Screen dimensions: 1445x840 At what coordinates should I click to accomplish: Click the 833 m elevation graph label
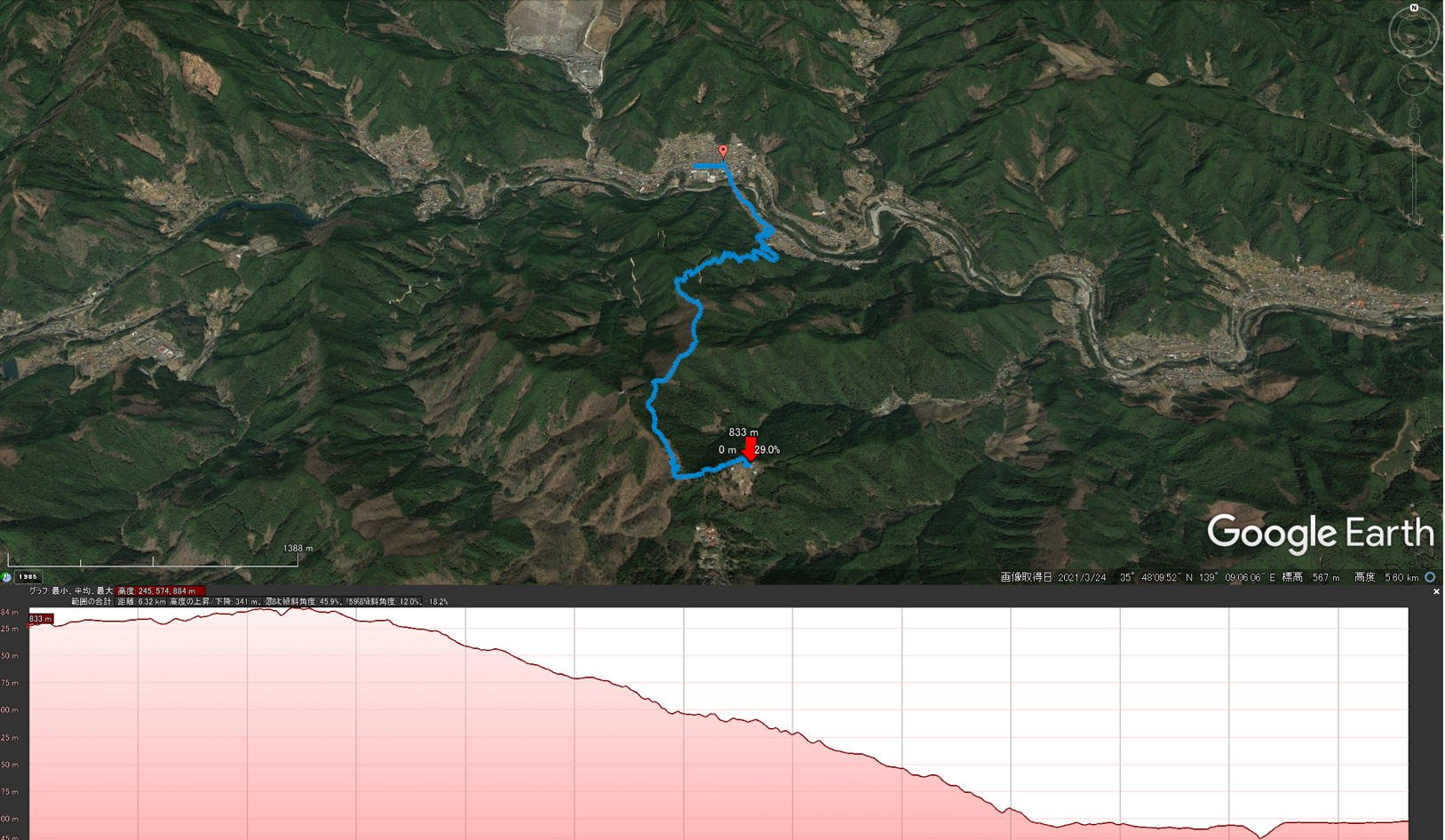click(x=41, y=619)
